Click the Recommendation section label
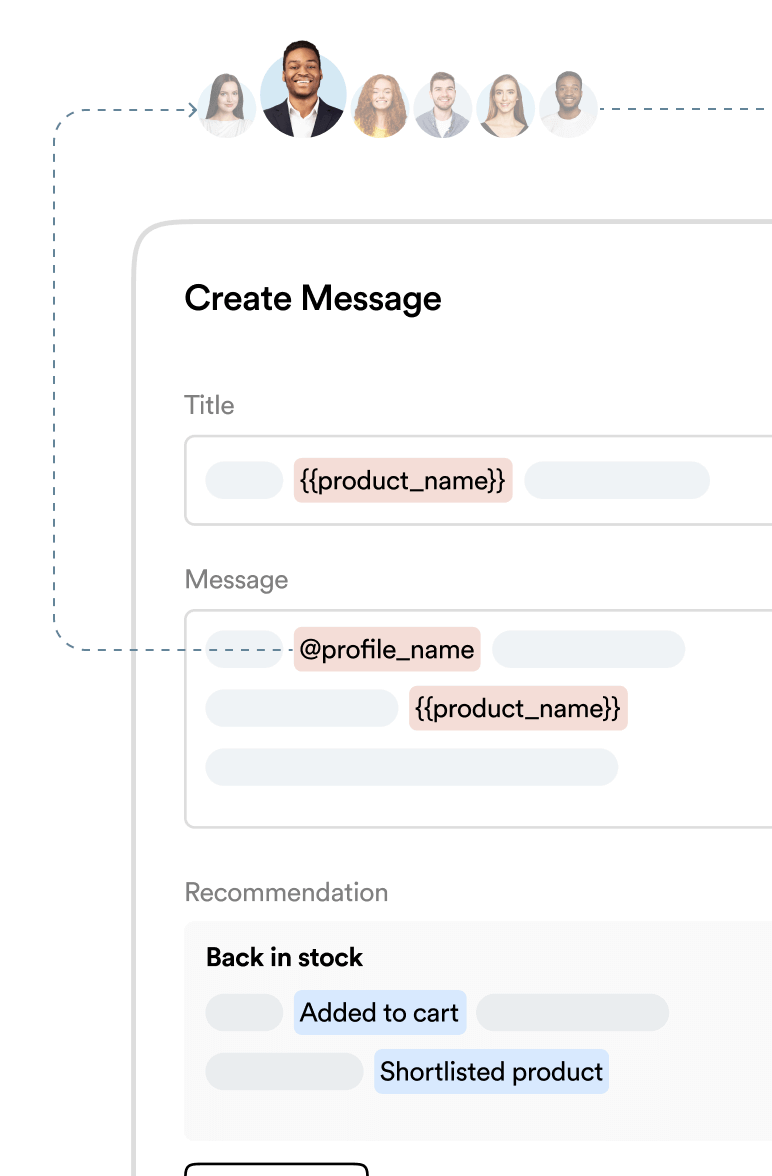 point(286,893)
